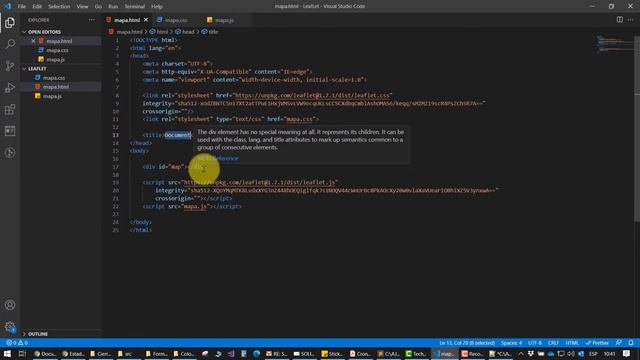This screenshot has width=640, height=360.
Task: Change indentation via Spaces: 4
Action: click(x=511, y=343)
